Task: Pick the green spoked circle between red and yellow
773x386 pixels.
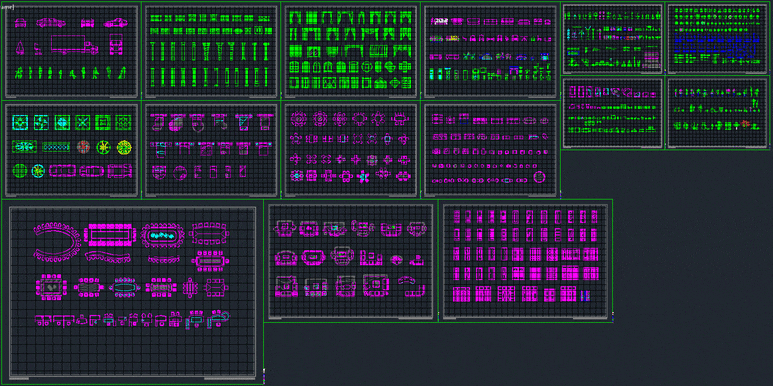Action: [104, 146]
